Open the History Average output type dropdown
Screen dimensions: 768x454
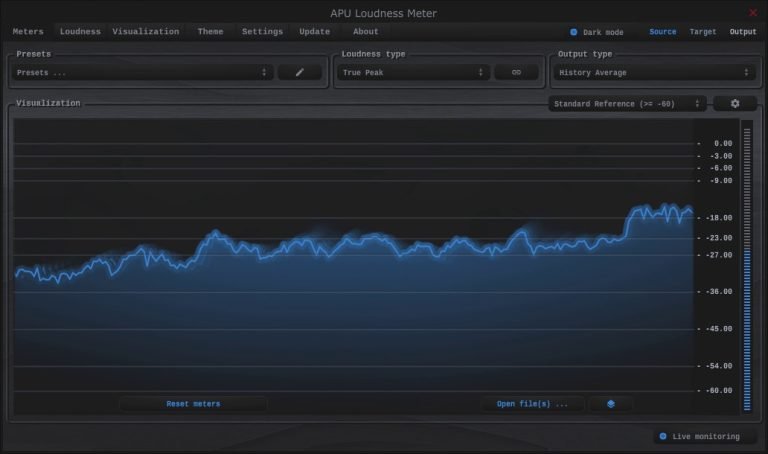coord(654,72)
